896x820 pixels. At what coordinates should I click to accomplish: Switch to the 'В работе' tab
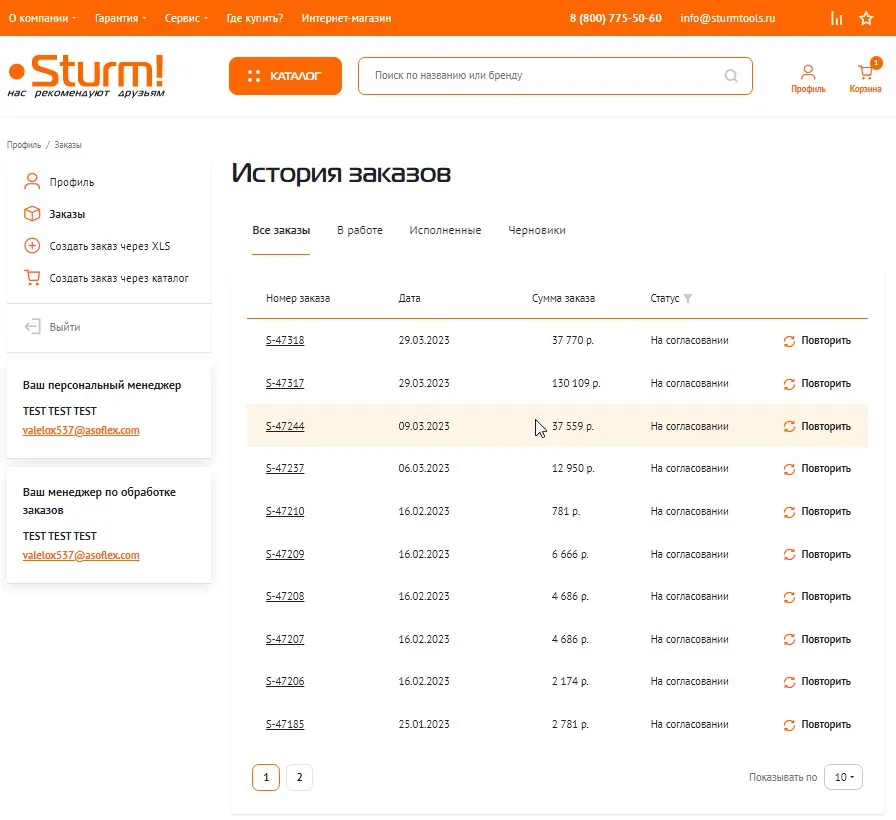pos(359,231)
